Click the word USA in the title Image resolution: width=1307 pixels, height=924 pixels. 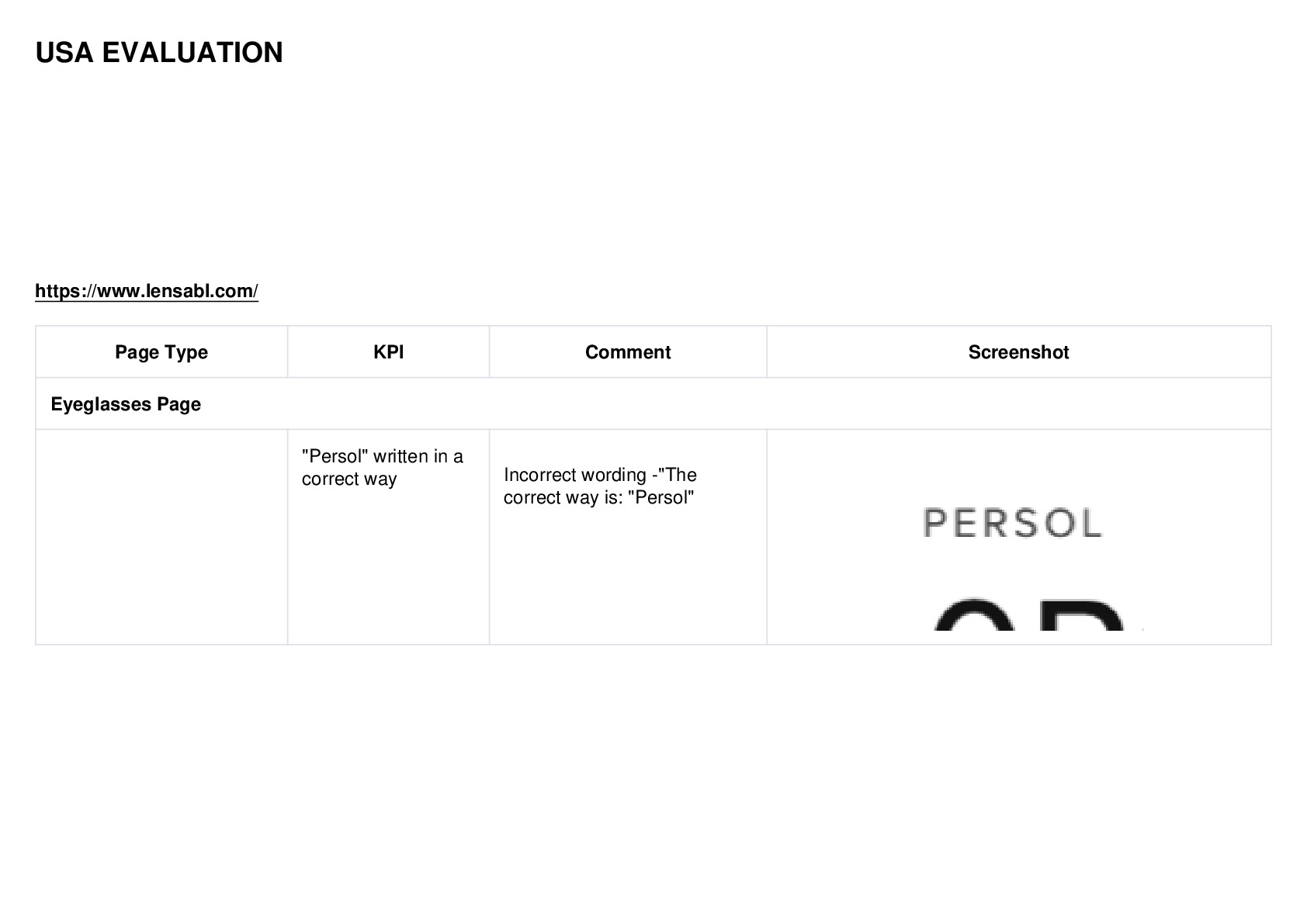tap(64, 53)
